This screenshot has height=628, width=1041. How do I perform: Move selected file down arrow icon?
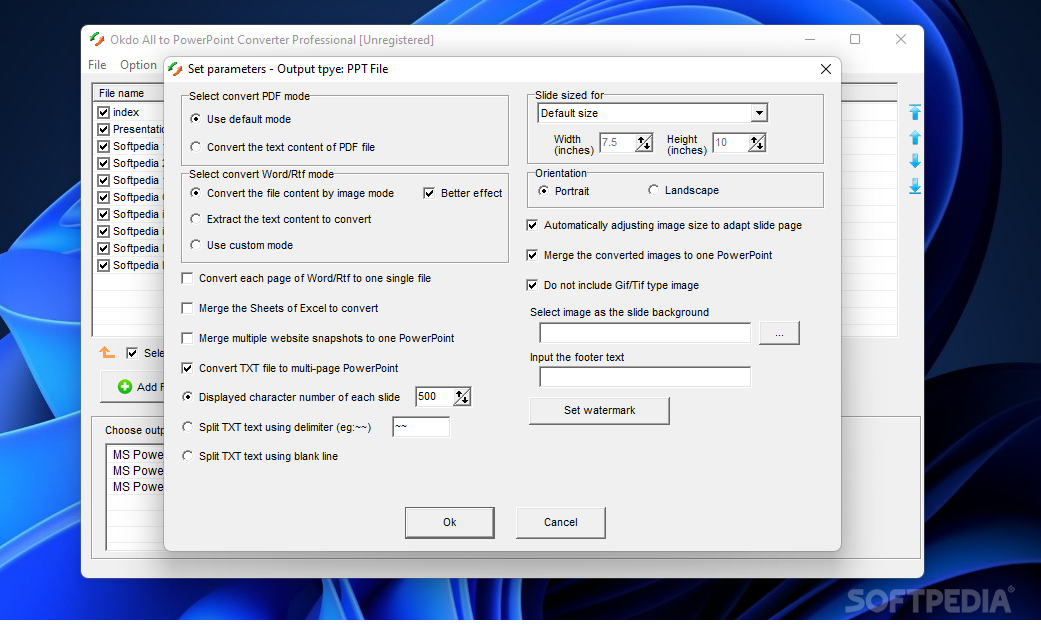(x=915, y=161)
